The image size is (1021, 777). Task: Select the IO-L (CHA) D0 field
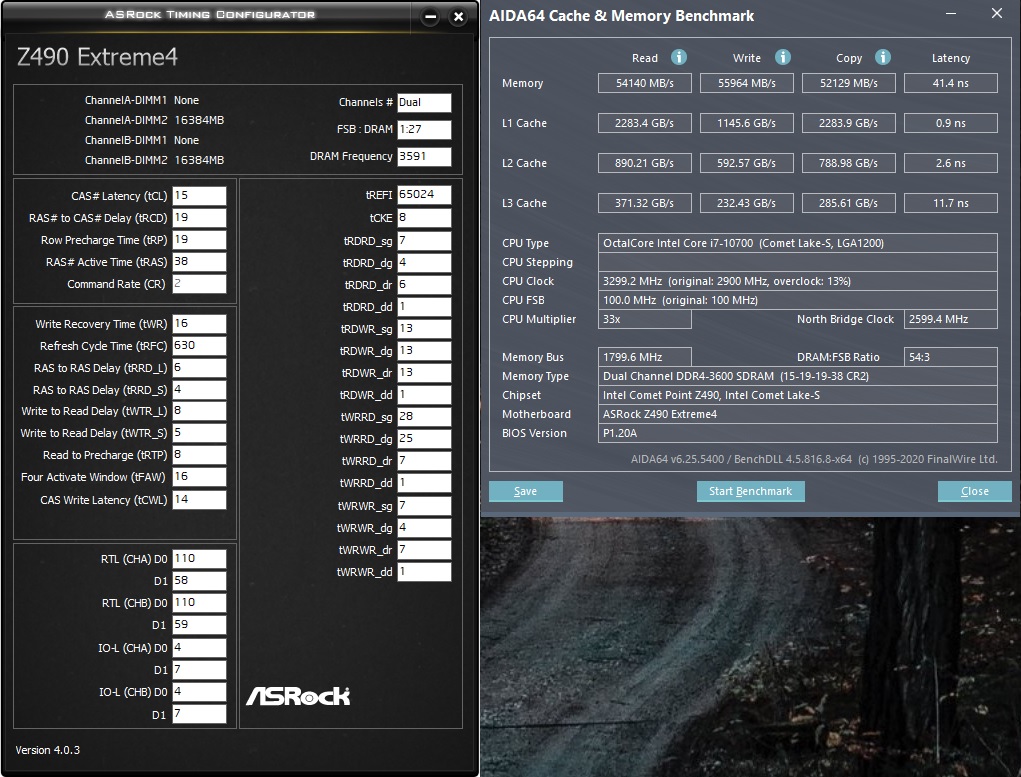click(x=199, y=648)
